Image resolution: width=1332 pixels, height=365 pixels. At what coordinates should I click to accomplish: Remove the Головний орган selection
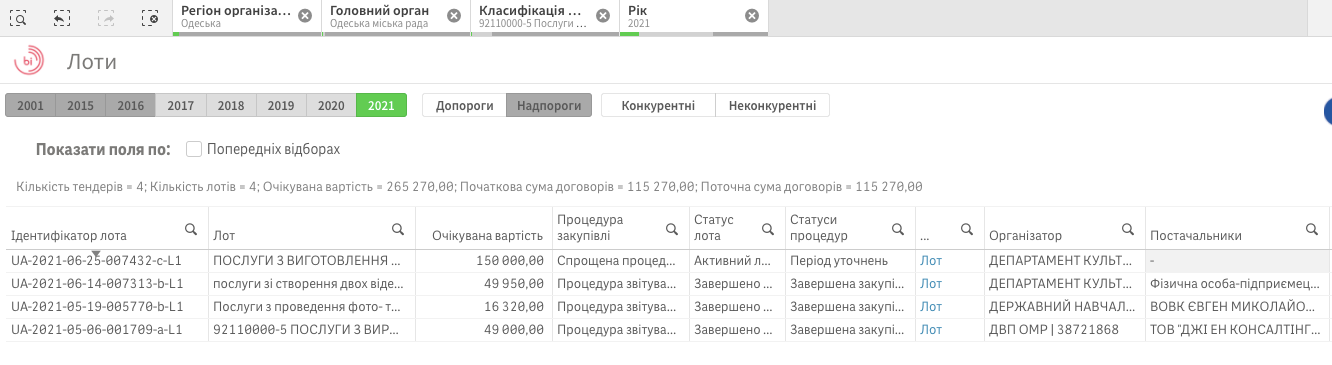tap(453, 16)
